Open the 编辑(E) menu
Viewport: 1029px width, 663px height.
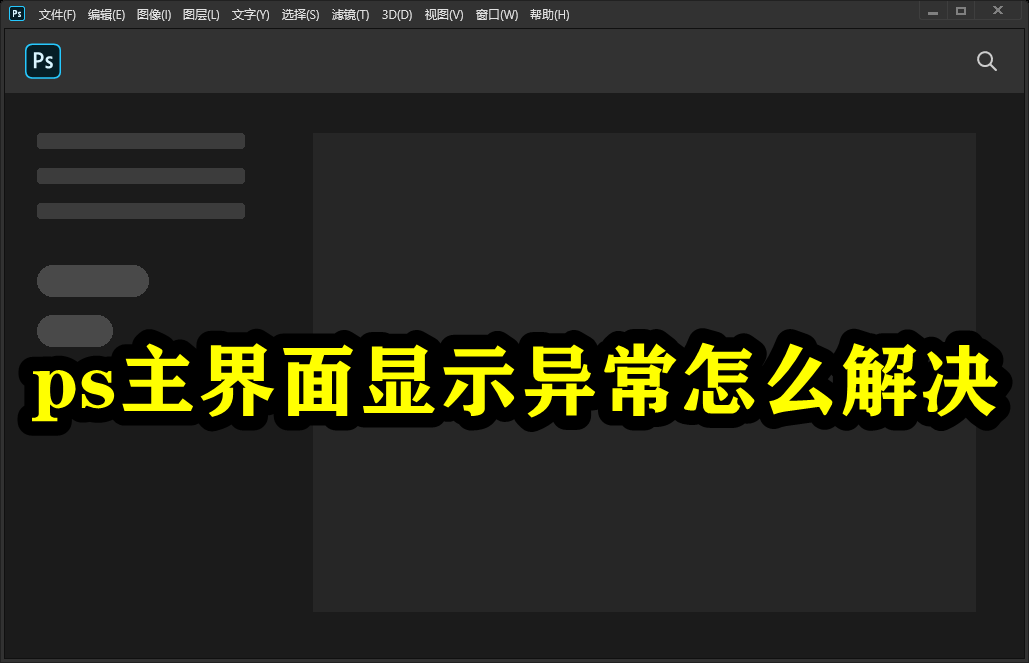[106, 14]
